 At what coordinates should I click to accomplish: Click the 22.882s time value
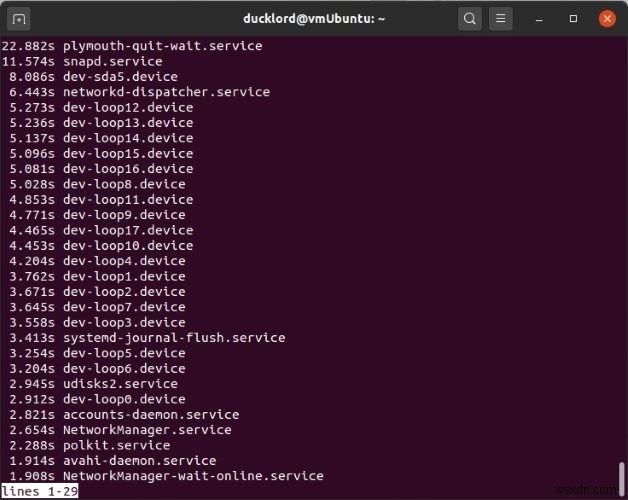tap(28, 46)
